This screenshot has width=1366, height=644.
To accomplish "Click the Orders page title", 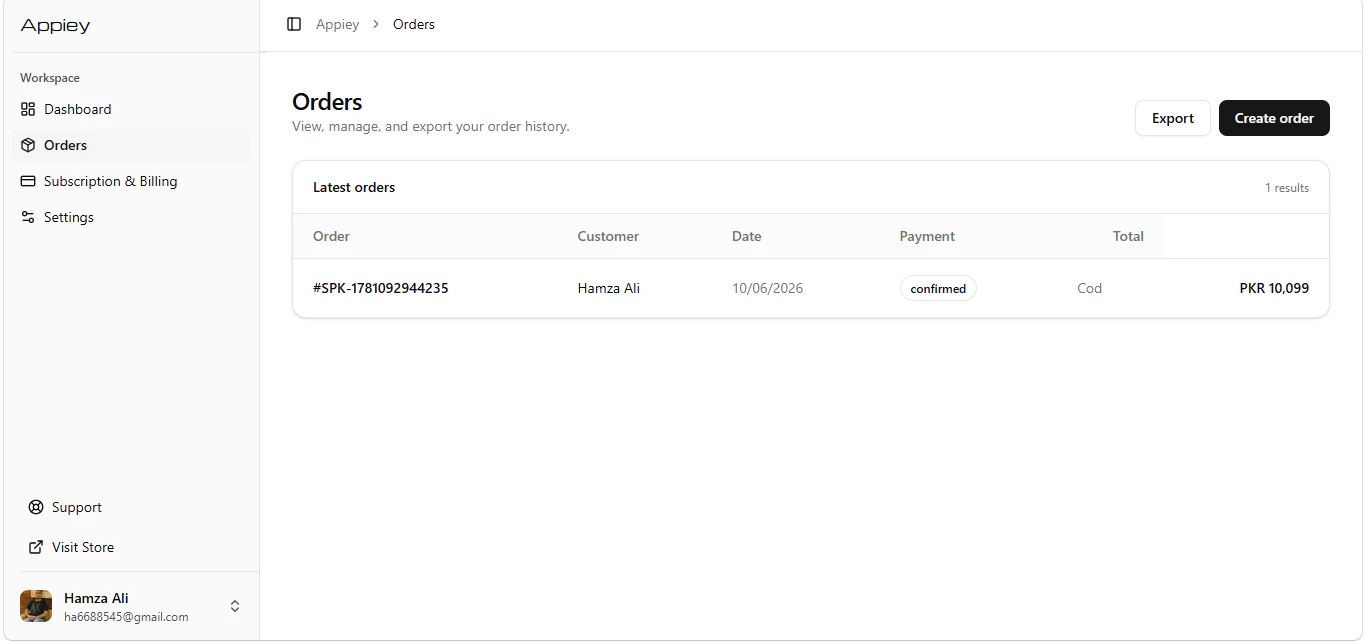I will point(327,102).
